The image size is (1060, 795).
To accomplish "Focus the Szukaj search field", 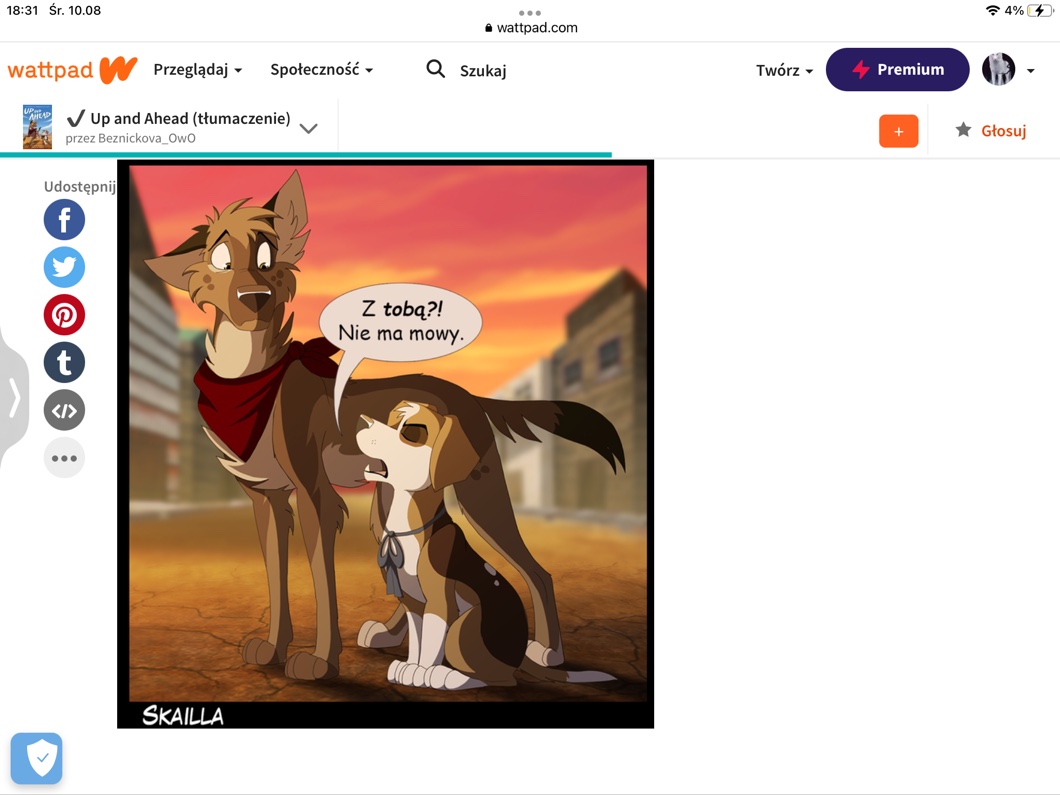I will [483, 70].
